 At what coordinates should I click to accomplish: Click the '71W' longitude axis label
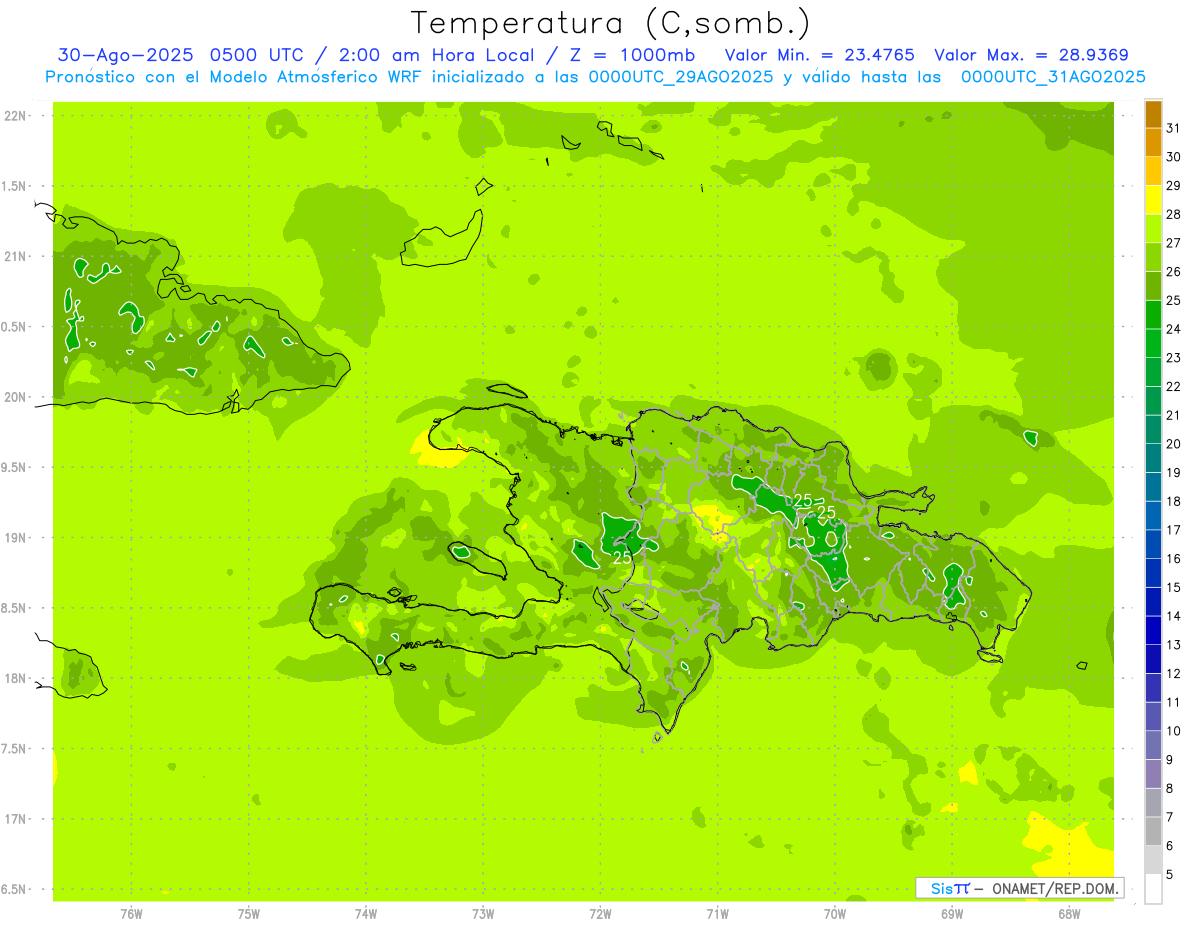pyautogui.click(x=717, y=914)
